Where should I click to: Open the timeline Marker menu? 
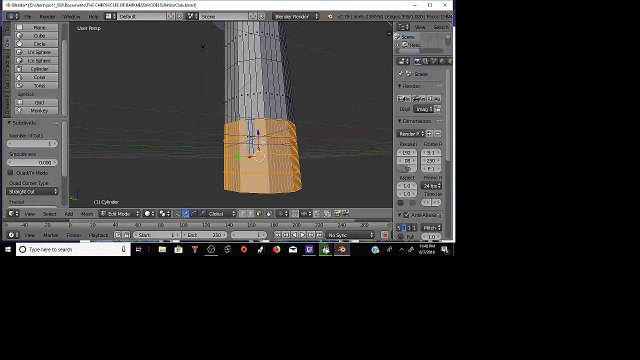click(51, 235)
